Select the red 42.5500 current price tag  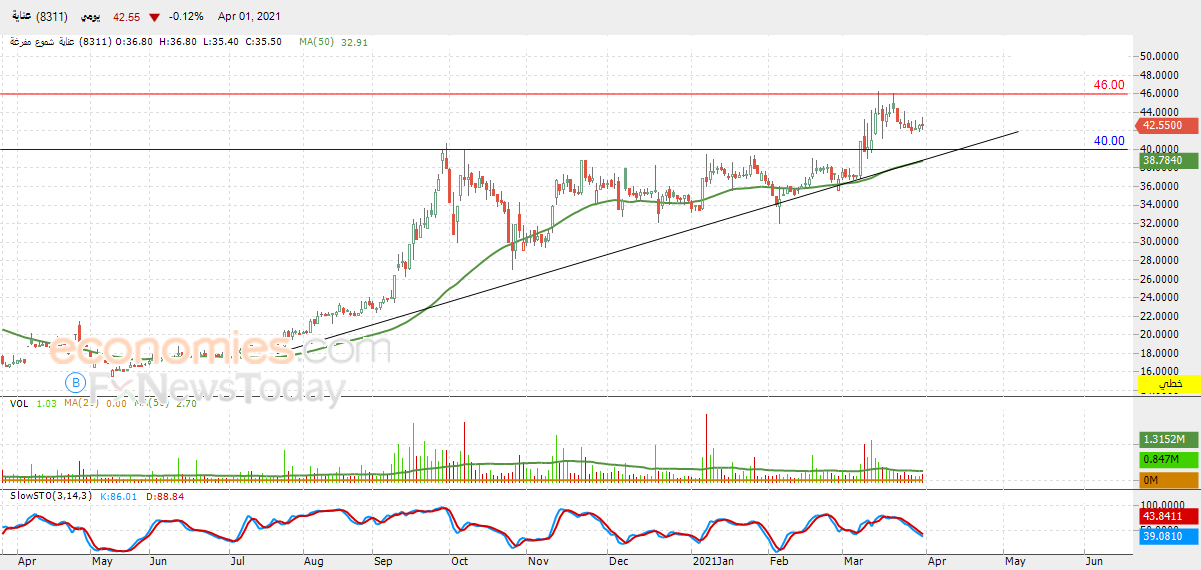[1169, 125]
